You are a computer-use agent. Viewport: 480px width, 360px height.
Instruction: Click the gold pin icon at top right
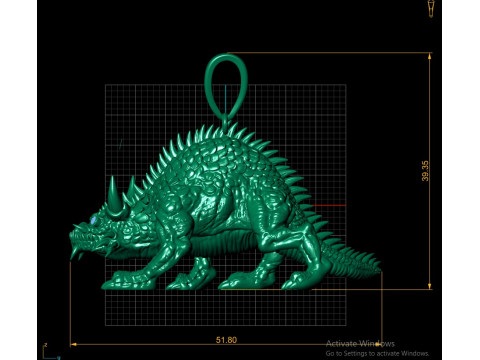click(x=431, y=9)
